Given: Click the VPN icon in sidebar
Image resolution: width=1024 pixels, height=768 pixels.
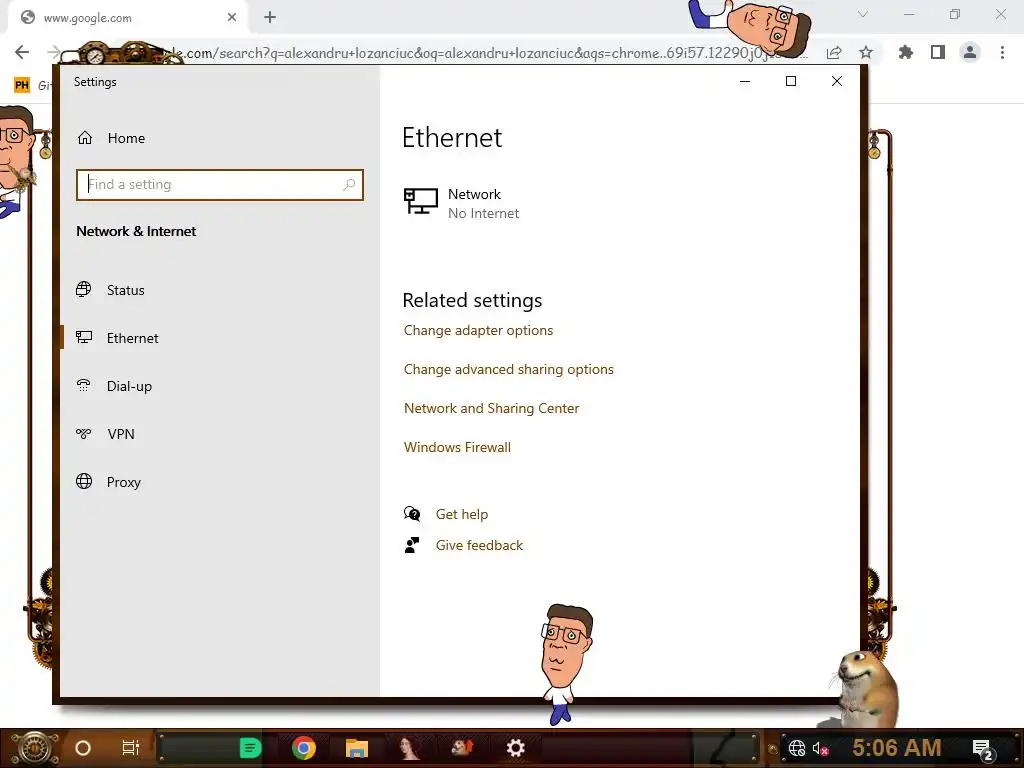Looking at the screenshot, I should [84, 433].
